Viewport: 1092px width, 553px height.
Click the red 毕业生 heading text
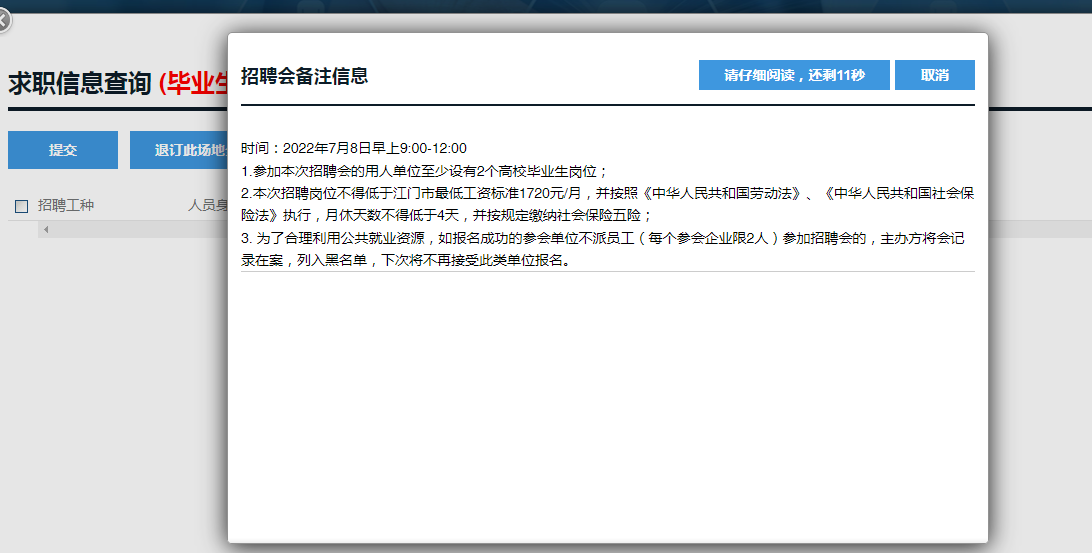(195, 83)
